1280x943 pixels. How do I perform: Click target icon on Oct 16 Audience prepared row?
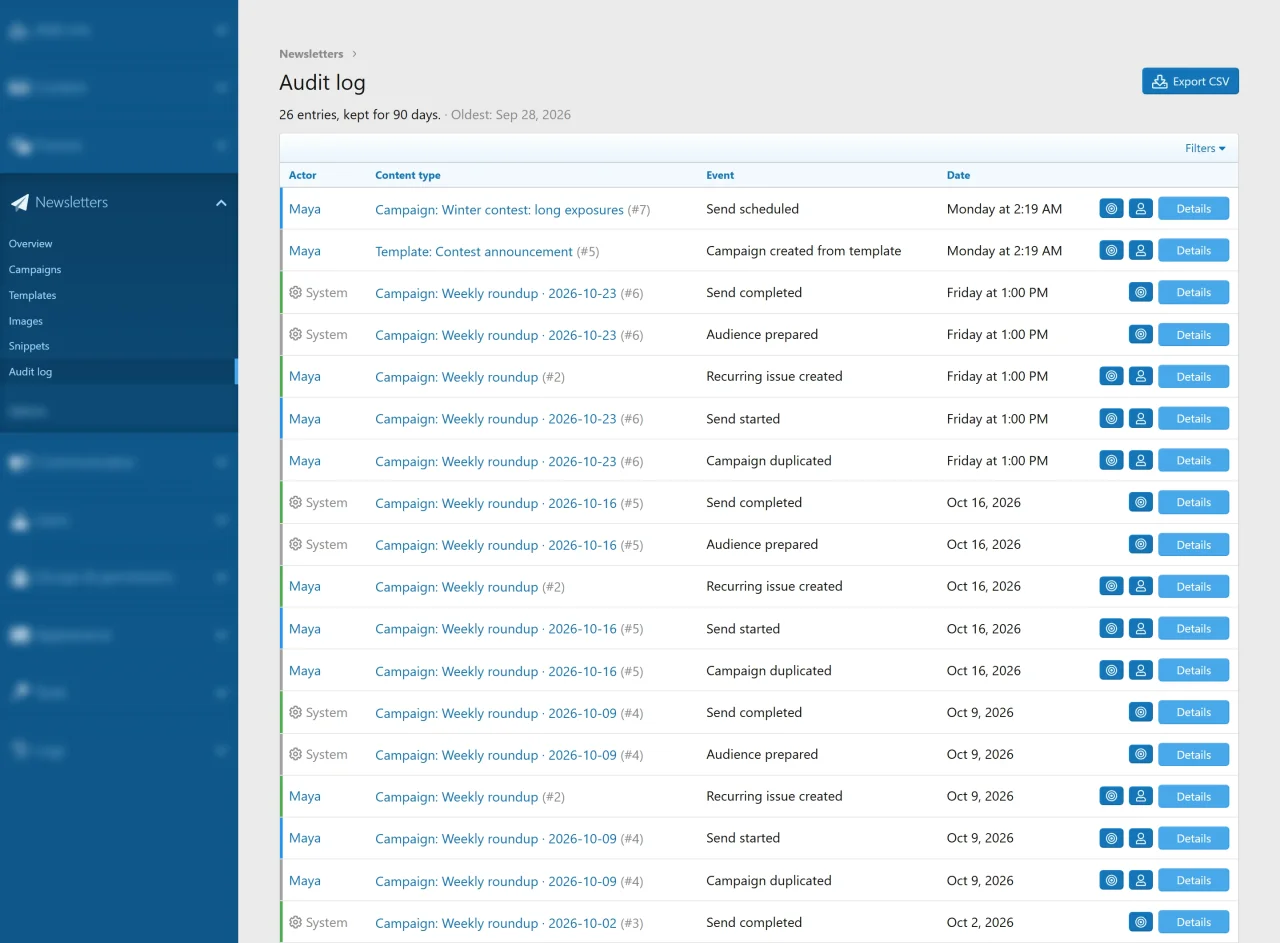(1141, 545)
